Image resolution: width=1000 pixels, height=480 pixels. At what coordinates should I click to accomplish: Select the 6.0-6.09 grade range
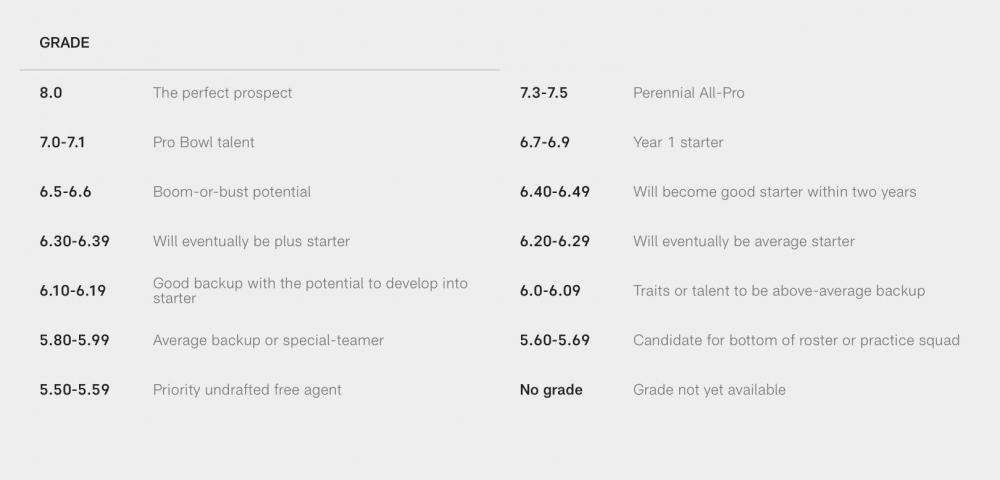click(x=549, y=291)
